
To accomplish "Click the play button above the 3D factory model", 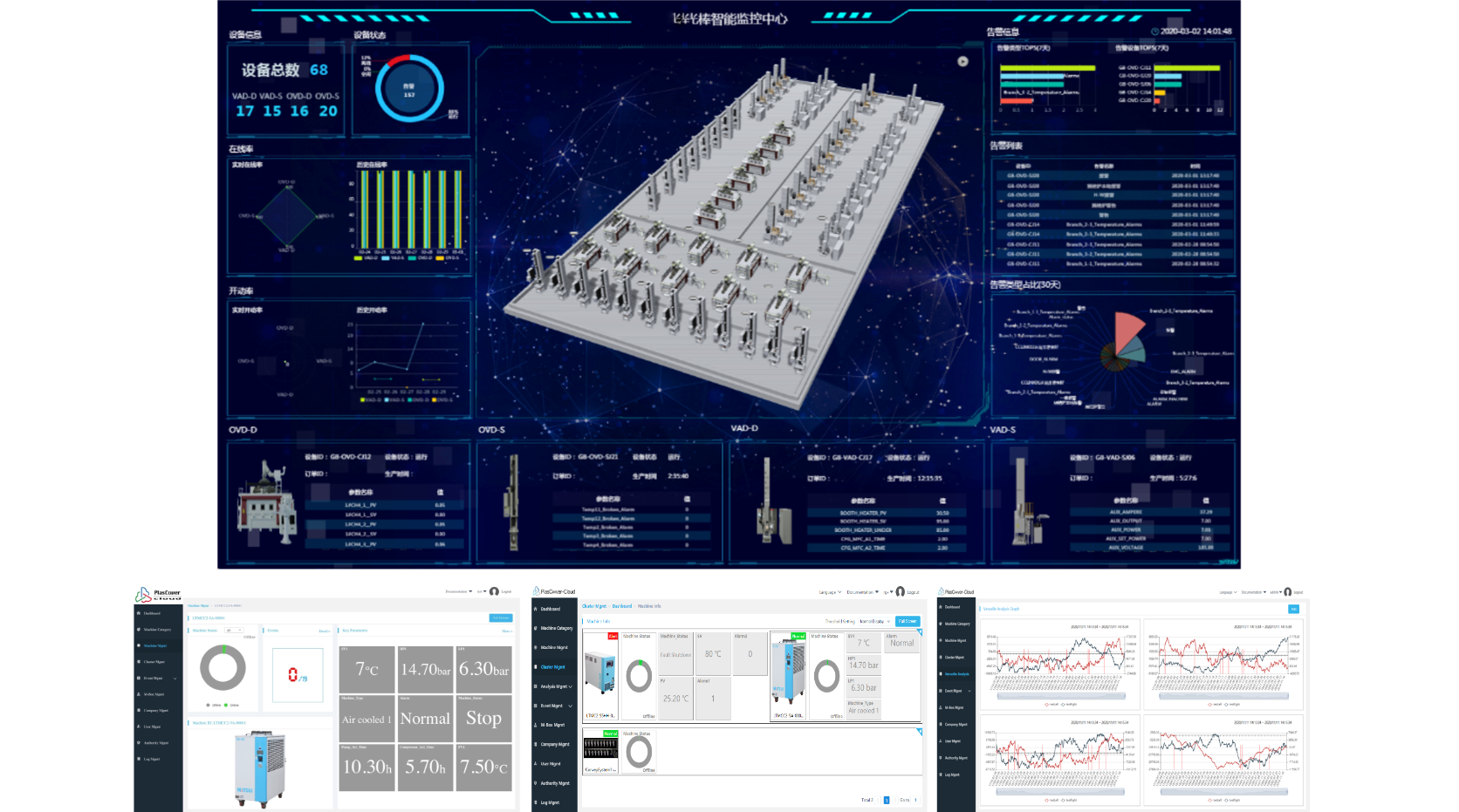I will click(962, 61).
